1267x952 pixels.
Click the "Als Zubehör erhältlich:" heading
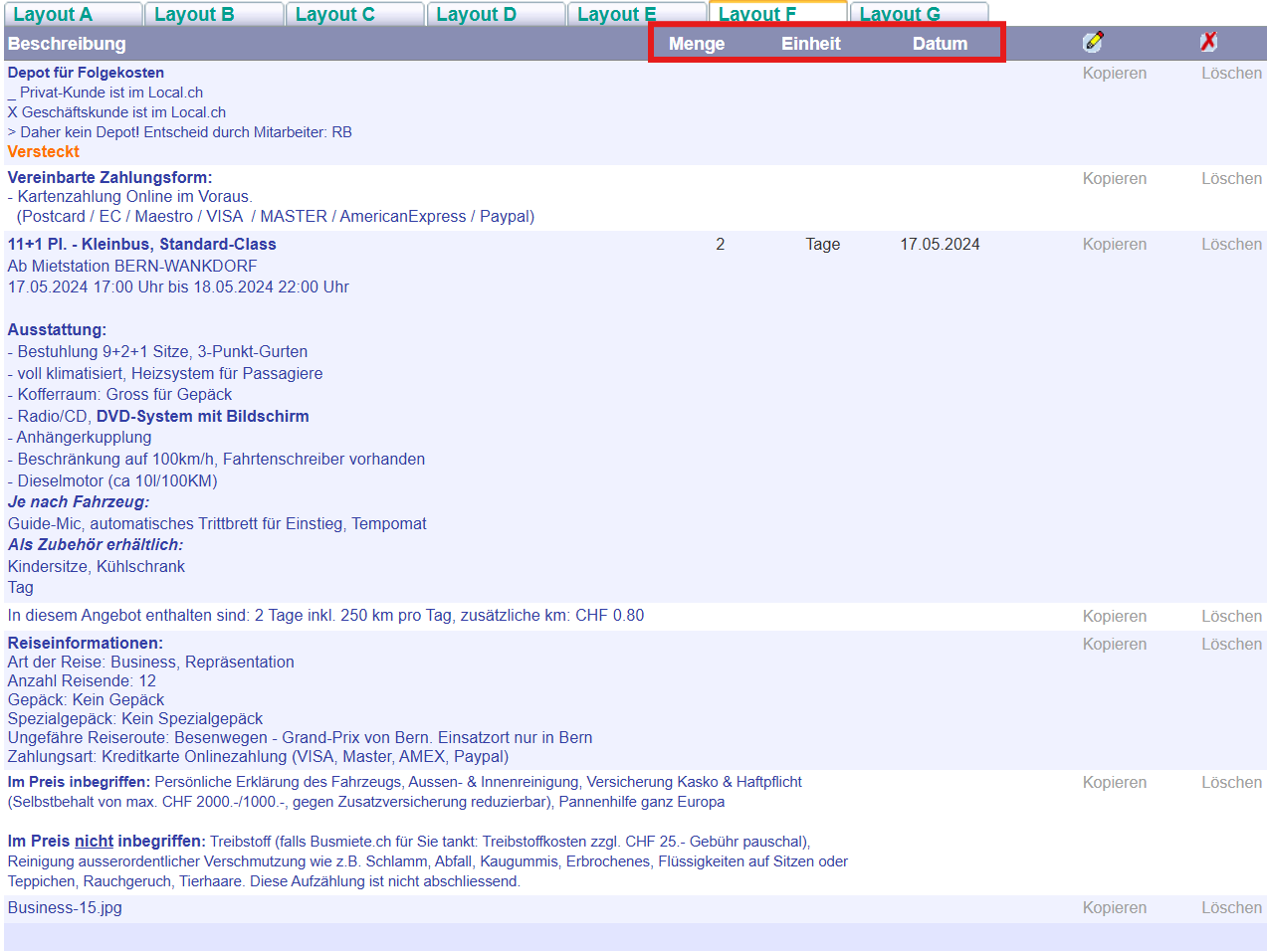coord(96,545)
